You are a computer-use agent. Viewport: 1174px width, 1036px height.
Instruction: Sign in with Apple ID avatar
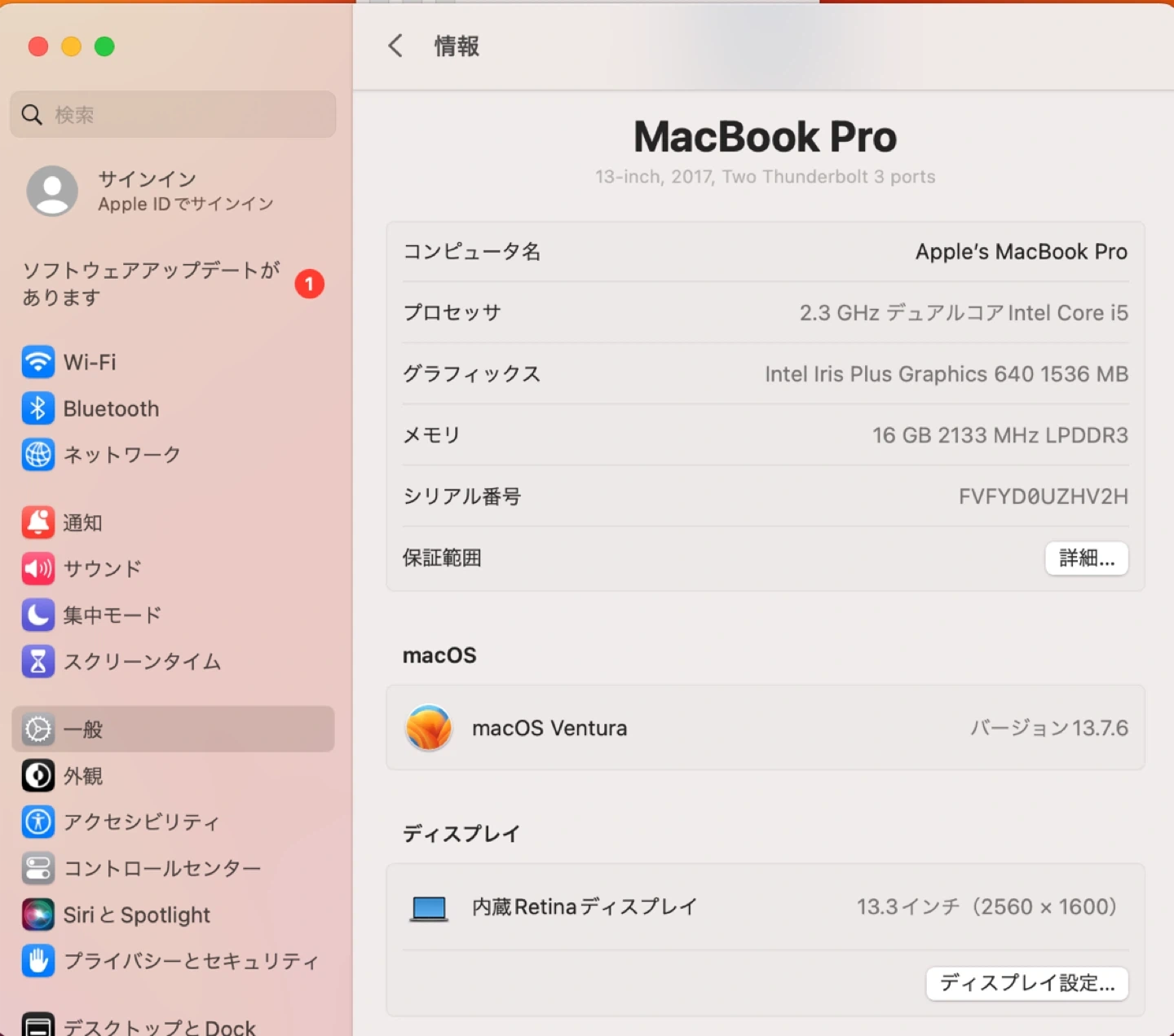coord(52,192)
